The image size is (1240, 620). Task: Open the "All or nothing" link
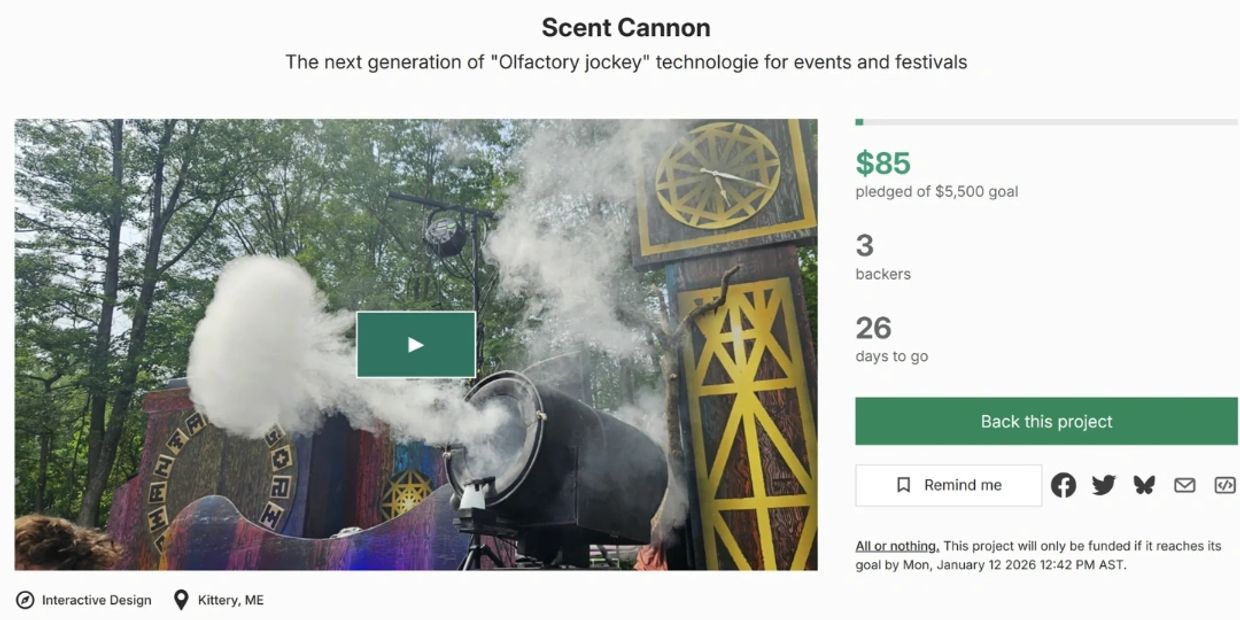895,545
